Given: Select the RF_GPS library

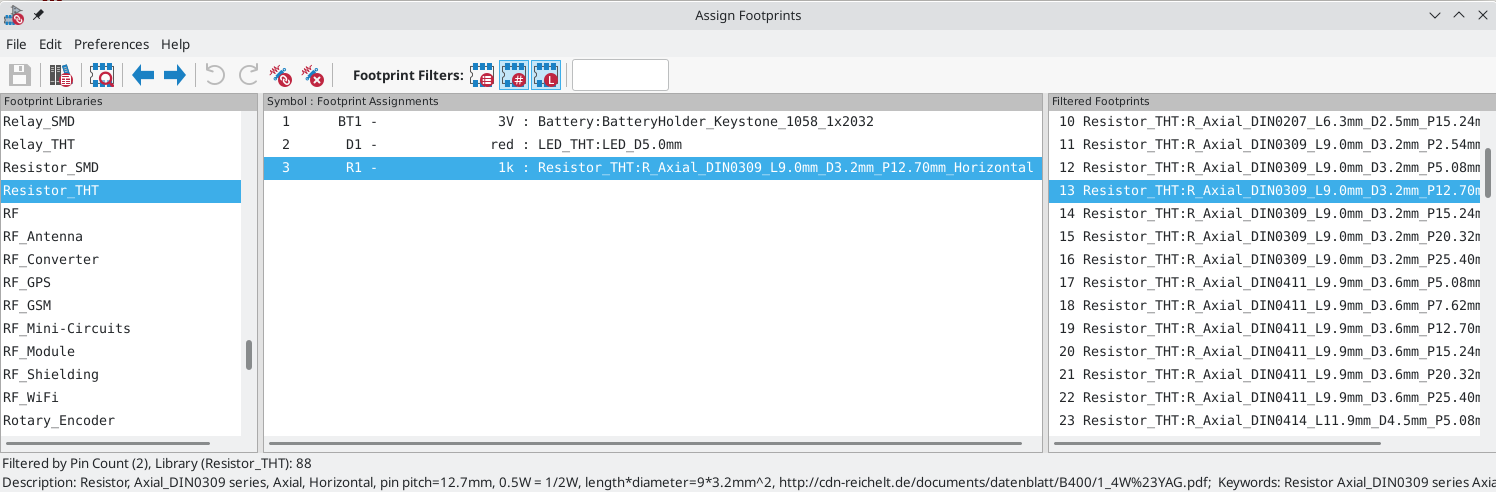Looking at the screenshot, I should (120, 282).
